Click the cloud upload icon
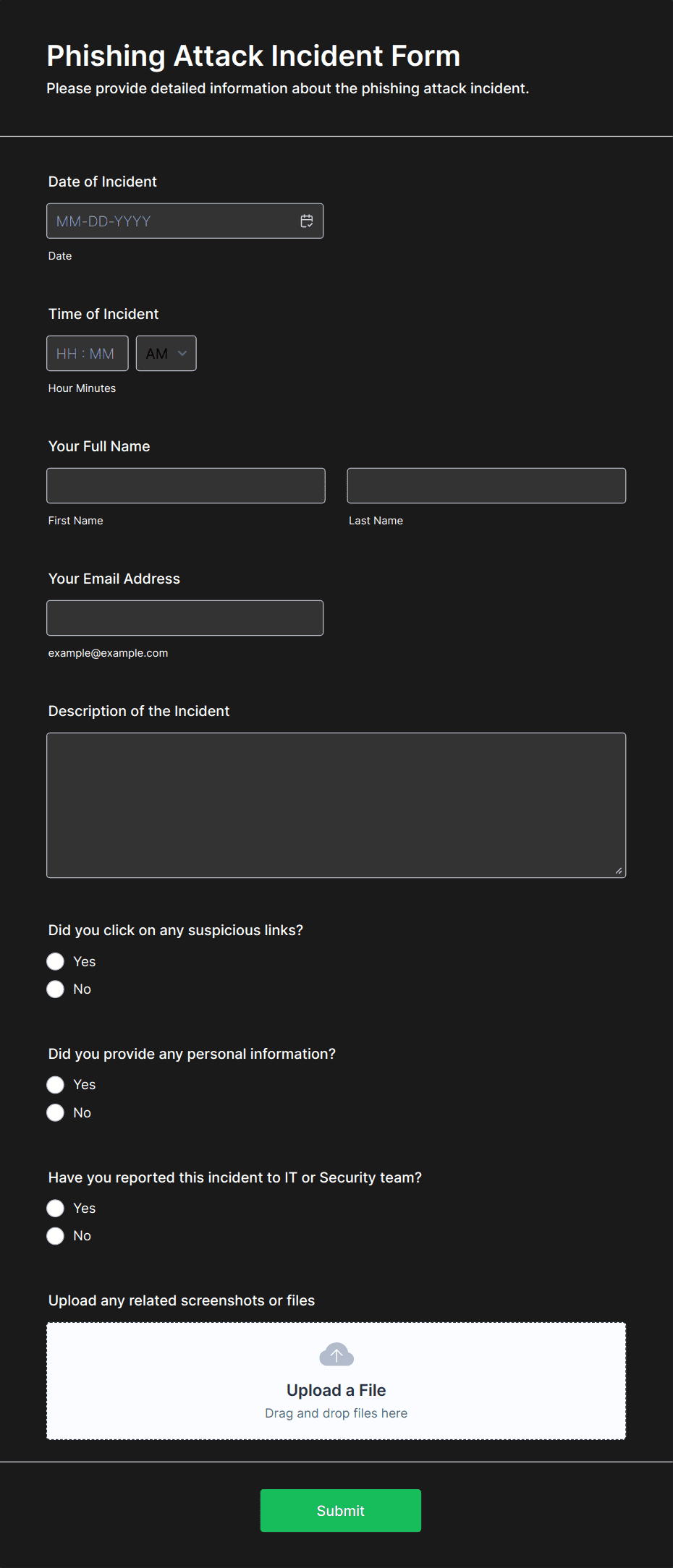This screenshot has height=1568, width=673. (336, 1355)
